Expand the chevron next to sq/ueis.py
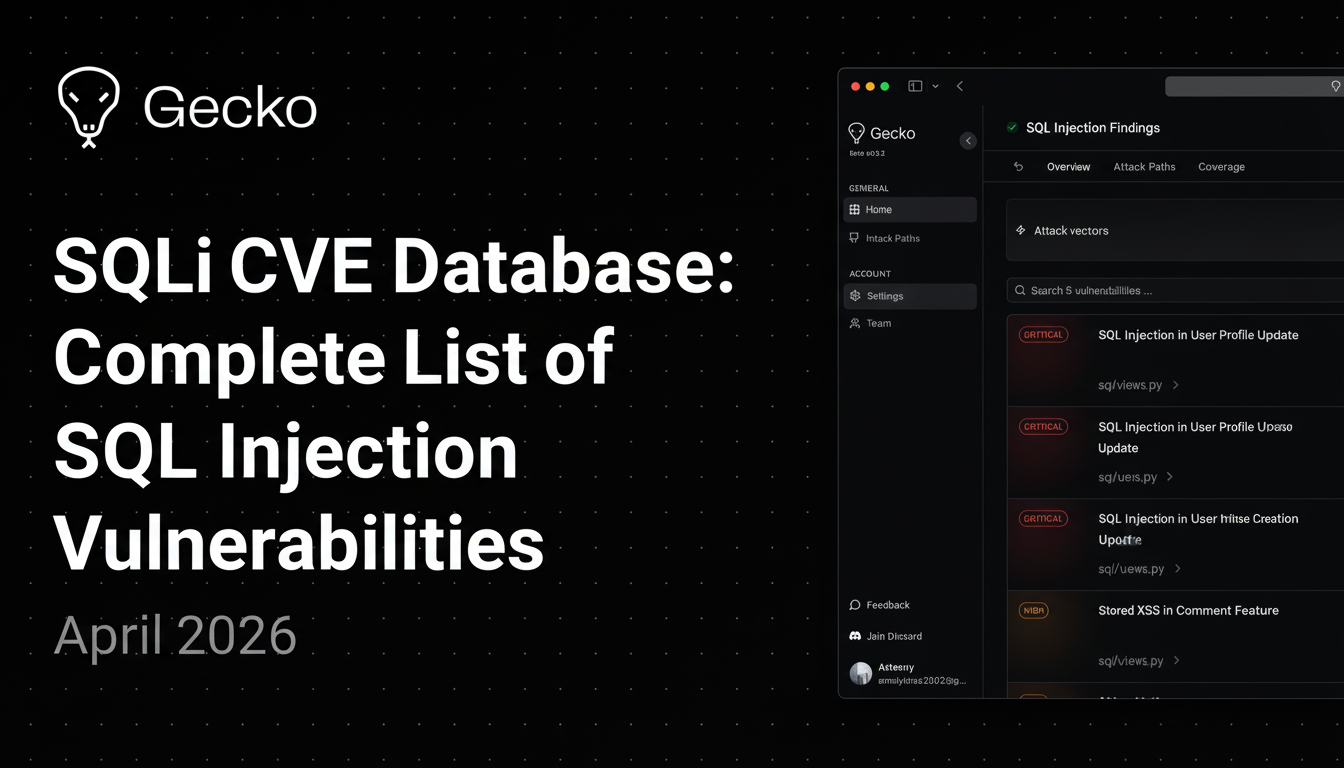Viewport: 1344px width, 768px height. coord(1170,477)
